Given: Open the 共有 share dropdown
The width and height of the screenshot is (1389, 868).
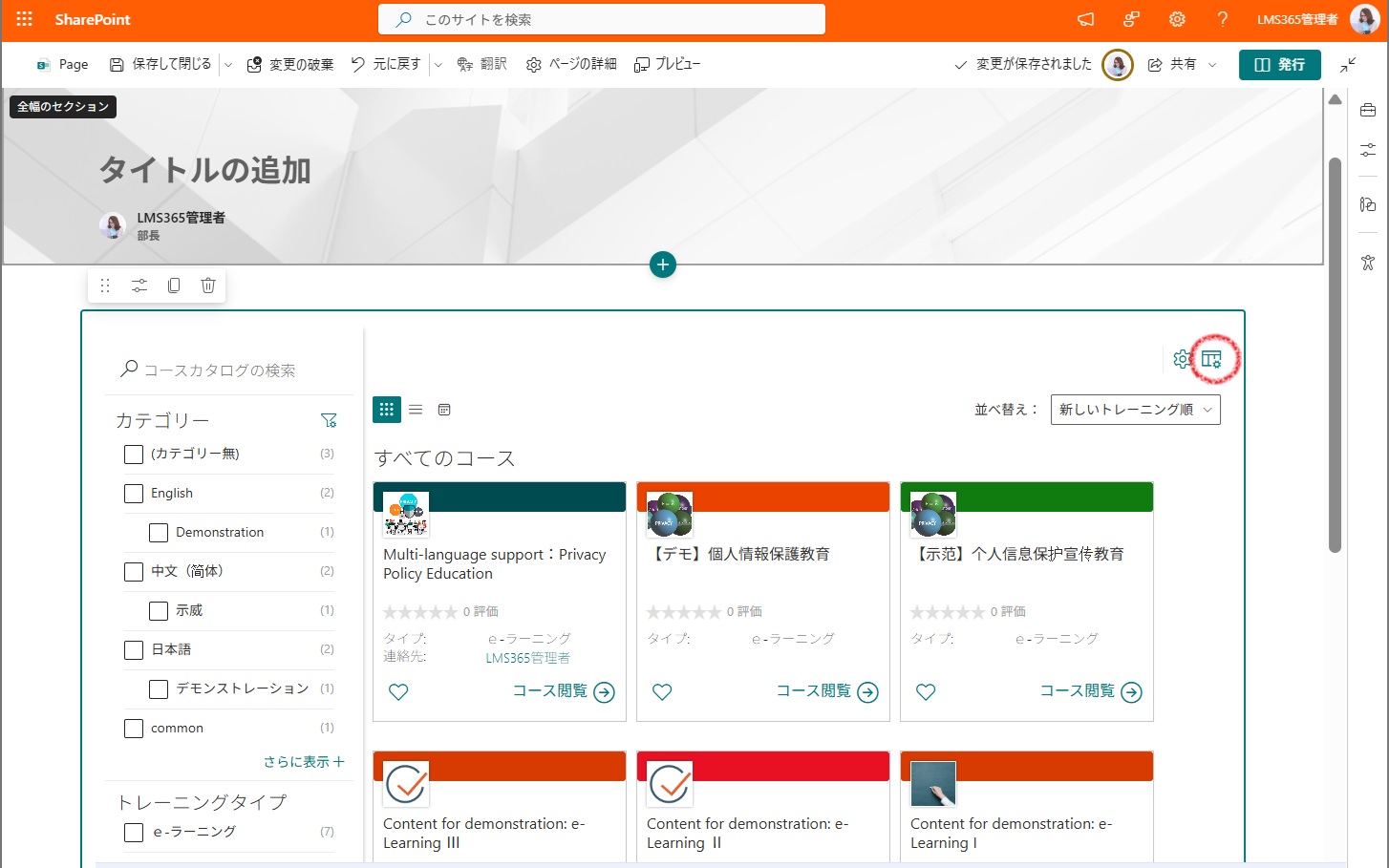Looking at the screenshot, I should 1183,64.
